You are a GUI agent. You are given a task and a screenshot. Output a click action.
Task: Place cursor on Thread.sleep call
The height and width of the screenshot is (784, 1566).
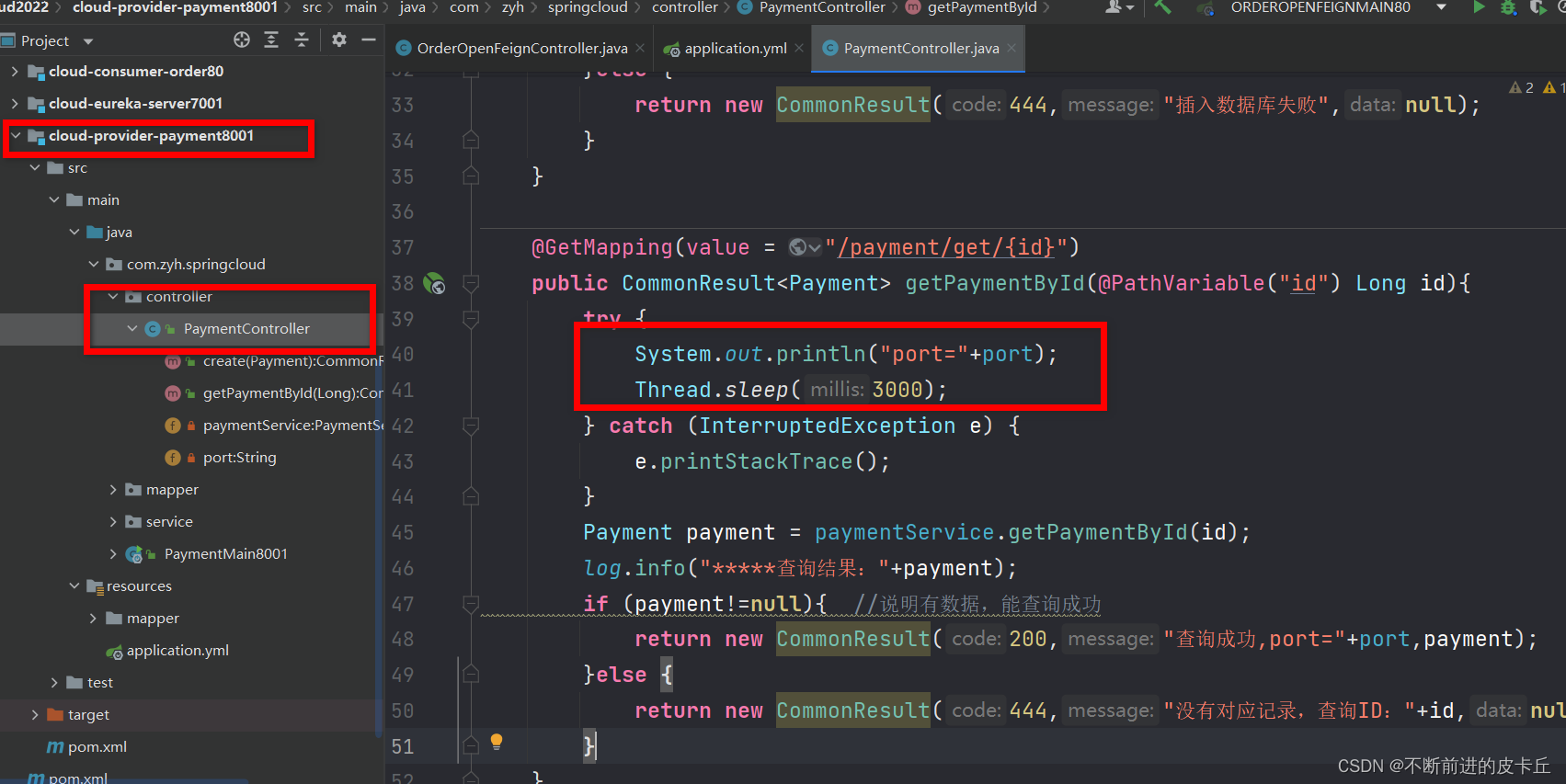click(x=790, y=390)
